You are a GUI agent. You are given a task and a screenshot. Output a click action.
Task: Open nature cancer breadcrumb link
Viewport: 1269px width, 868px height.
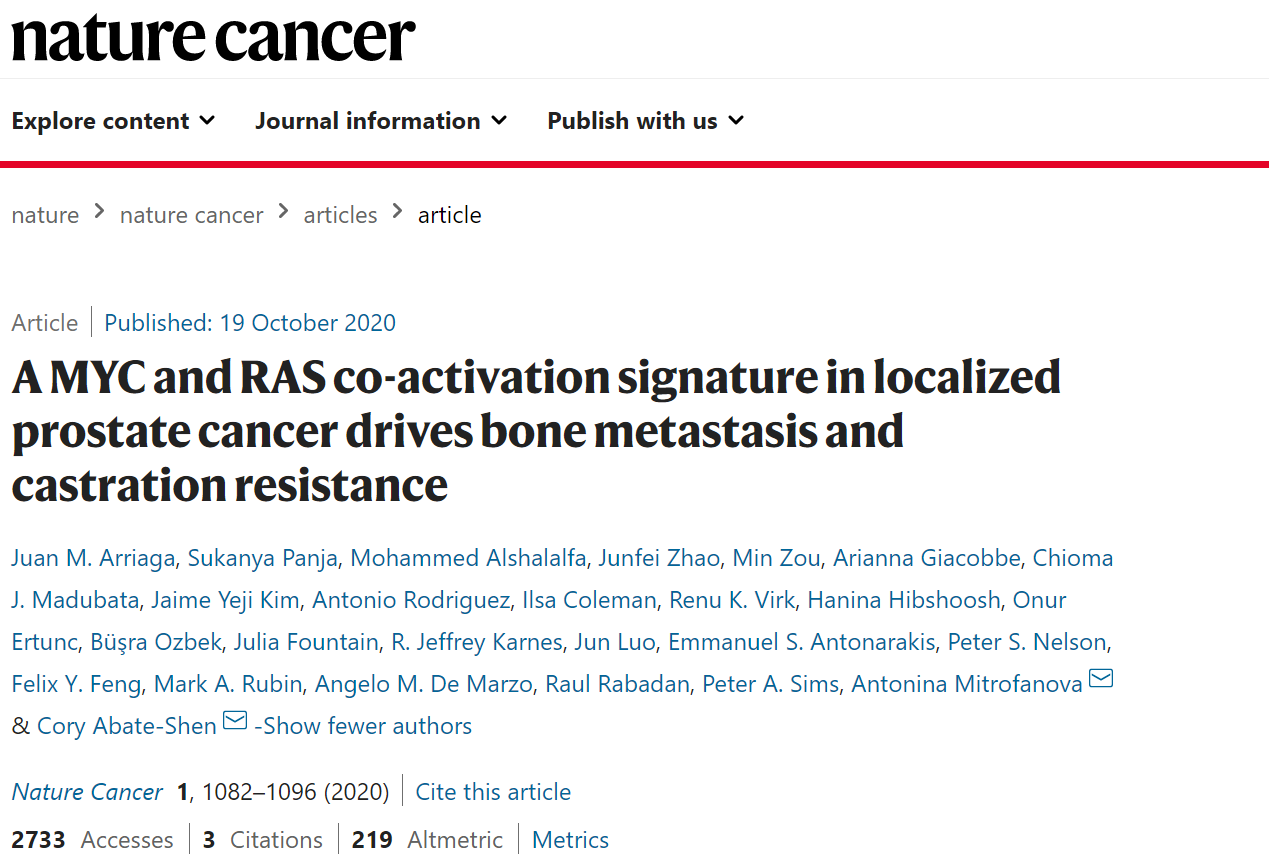[x=191, y=215]
